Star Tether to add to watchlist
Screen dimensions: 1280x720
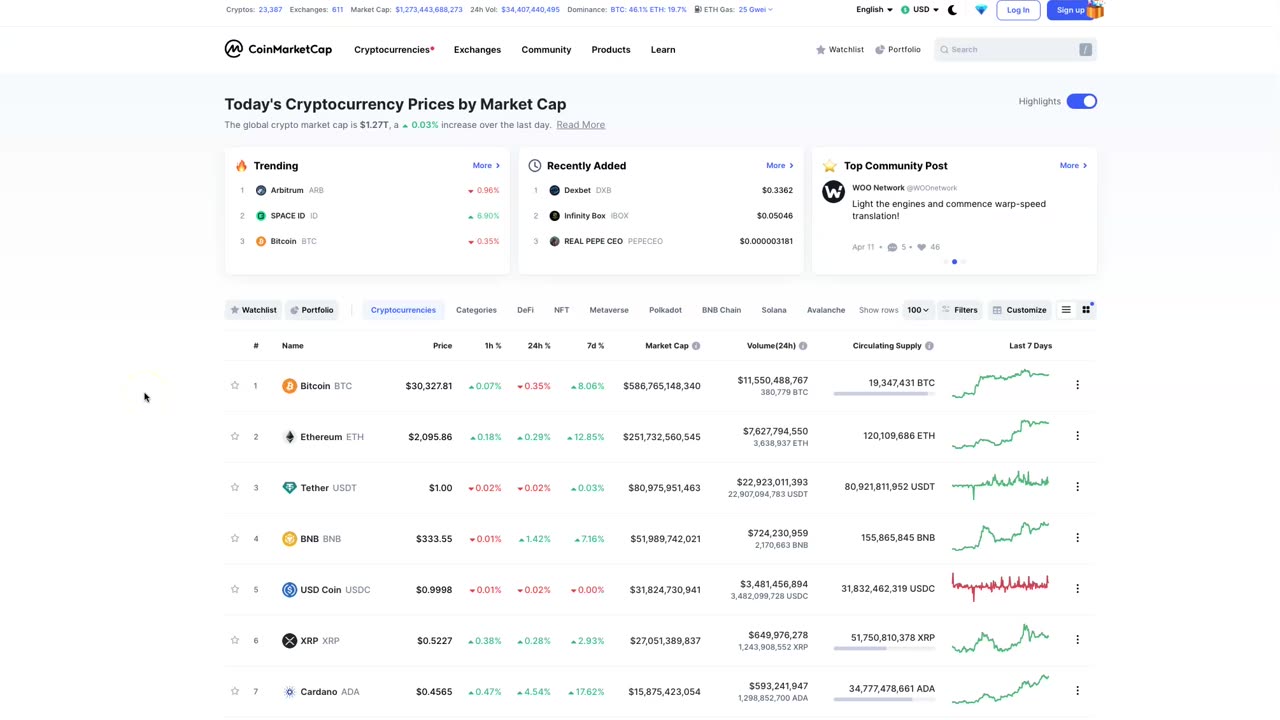coord(235,487)
